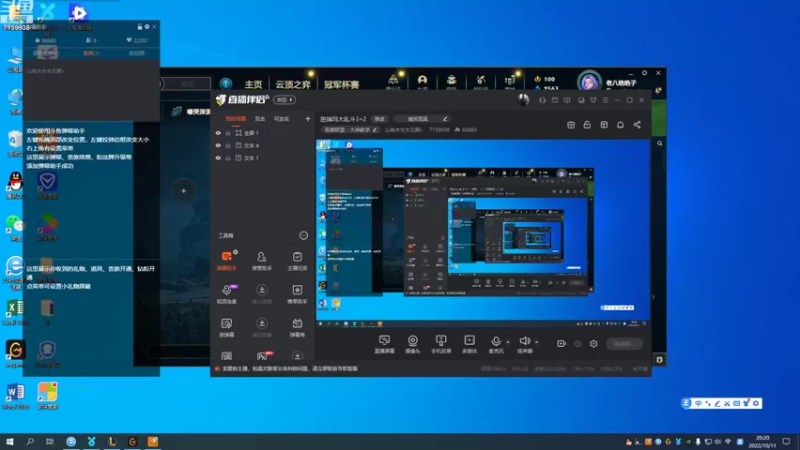This screenshot has height=450, width=800.
Task: Open stream settings gear in bottom toolbar
Action: (x=593, y=344)
